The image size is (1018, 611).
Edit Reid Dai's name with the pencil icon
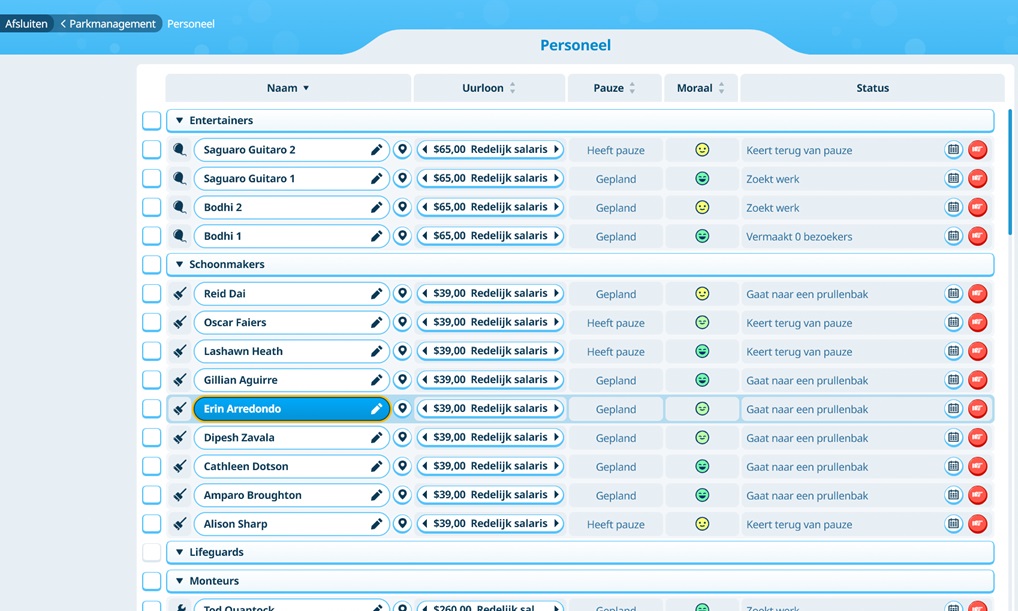[x=377, y=293]
